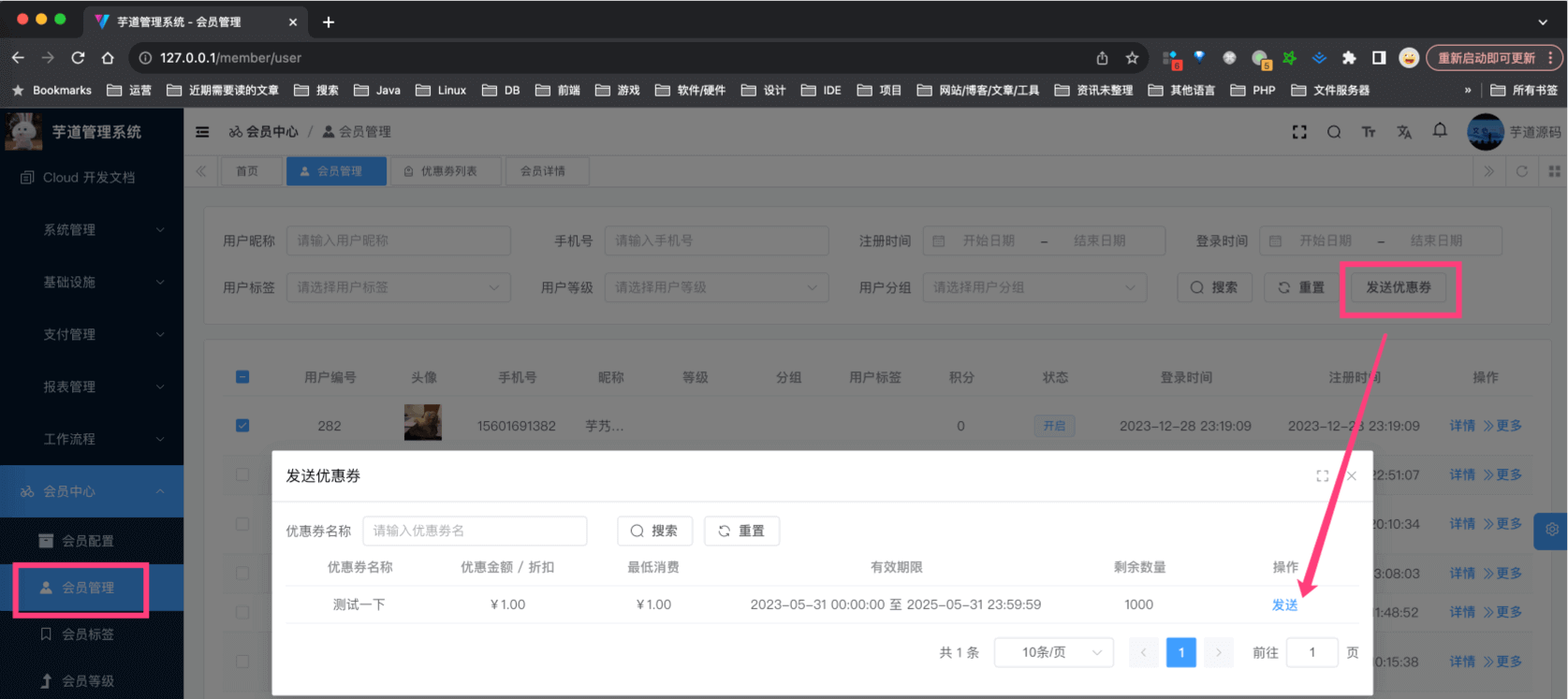Click the language translation icon
1568x699 pixels.
pyautogui.click(x=1404, y=132)
